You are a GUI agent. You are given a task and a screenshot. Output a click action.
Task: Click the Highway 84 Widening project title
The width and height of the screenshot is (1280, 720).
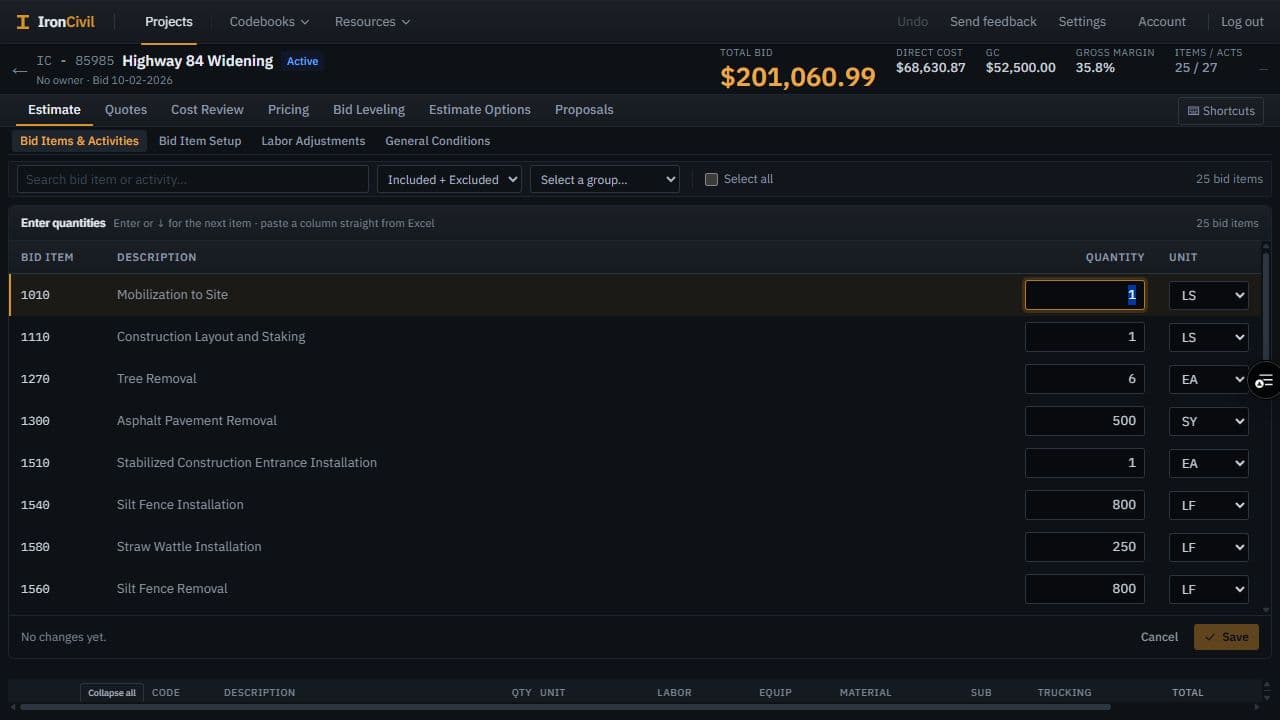coord(198,61)
